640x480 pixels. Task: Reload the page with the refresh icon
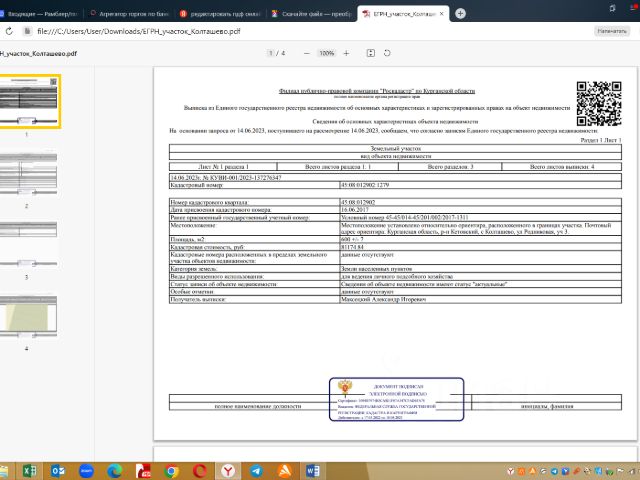(9, 31)
